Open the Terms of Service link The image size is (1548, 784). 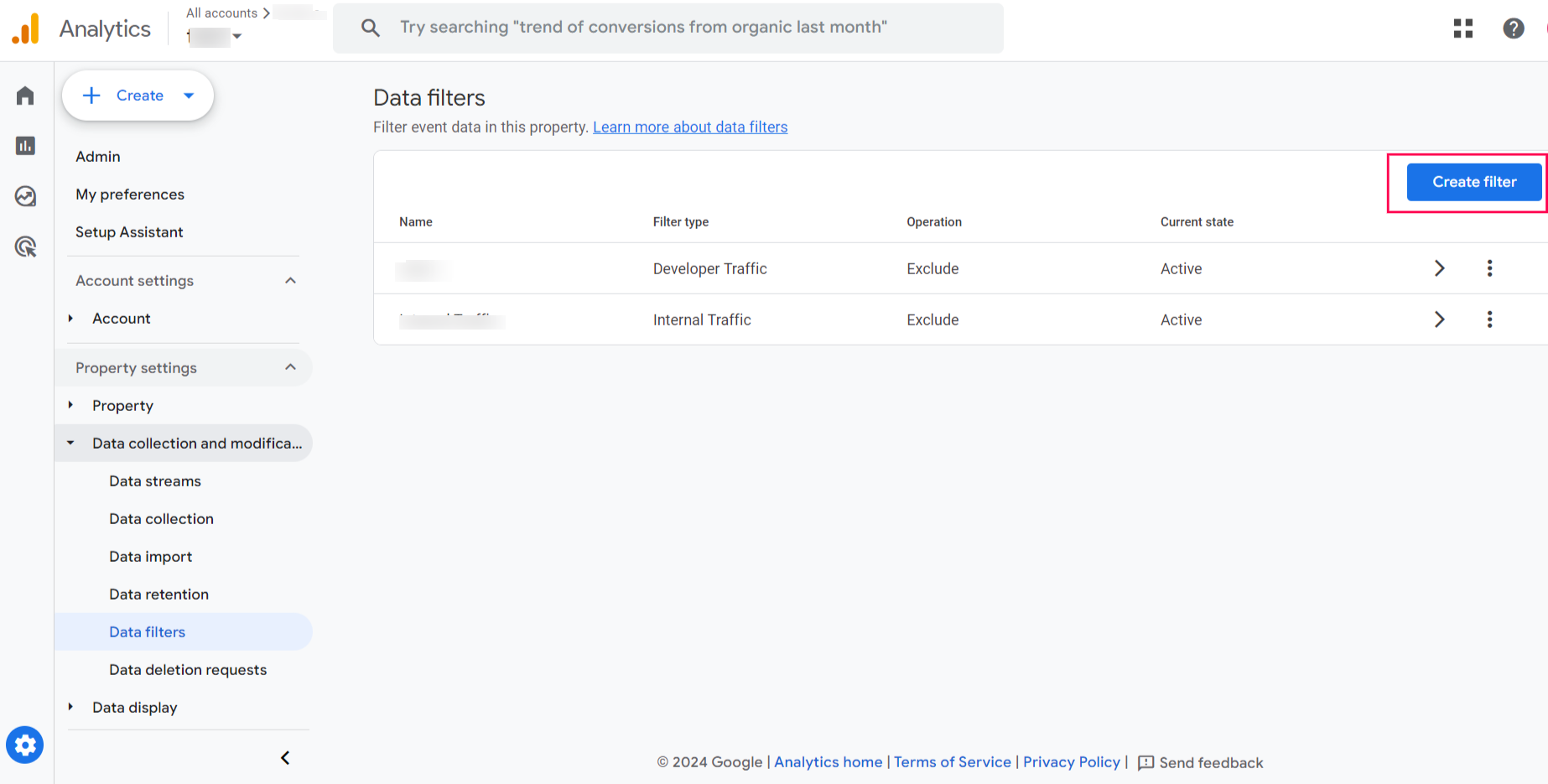coord(953,762)
